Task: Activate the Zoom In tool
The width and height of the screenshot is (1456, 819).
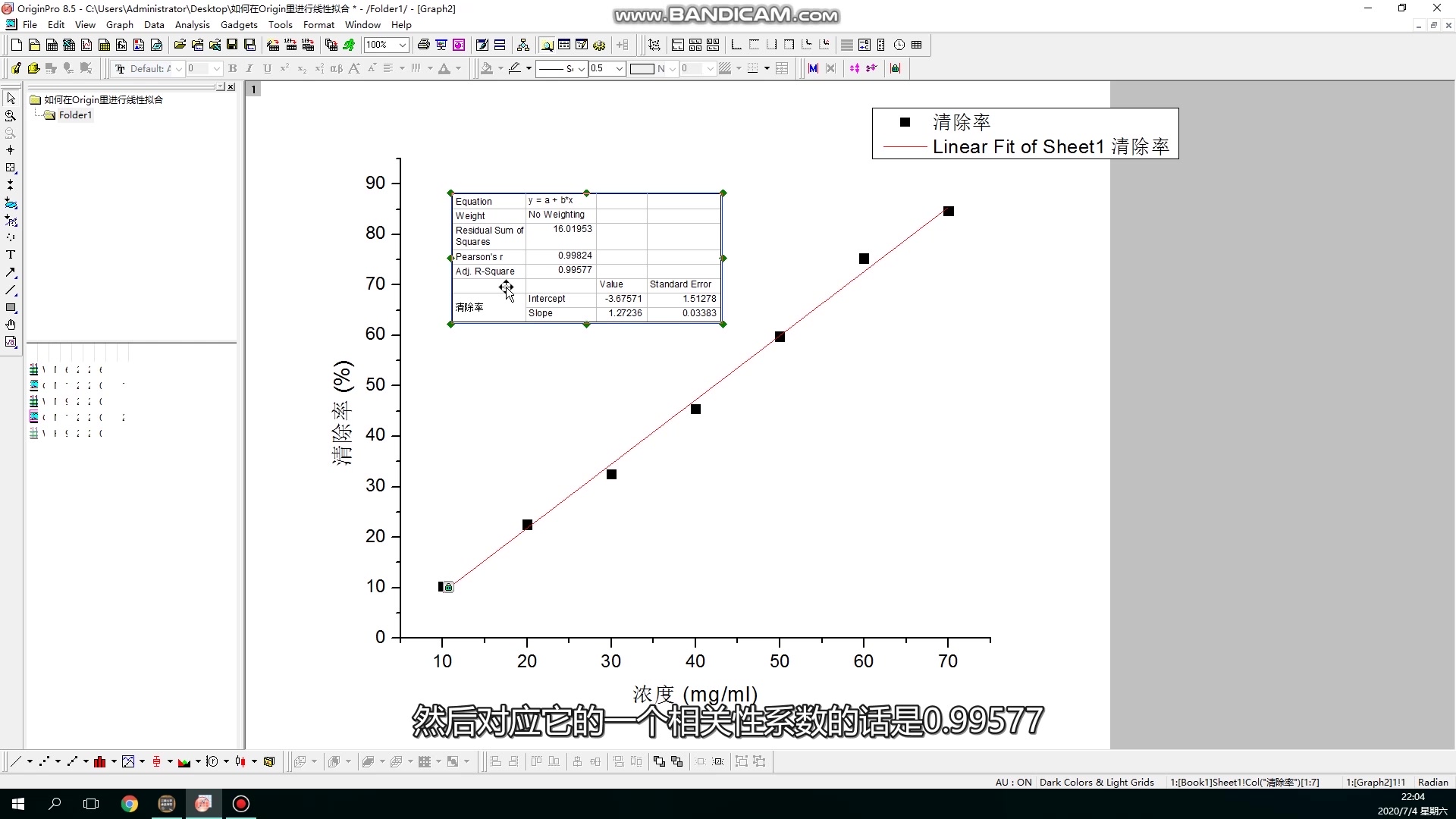Action: [x=11, y=116]
